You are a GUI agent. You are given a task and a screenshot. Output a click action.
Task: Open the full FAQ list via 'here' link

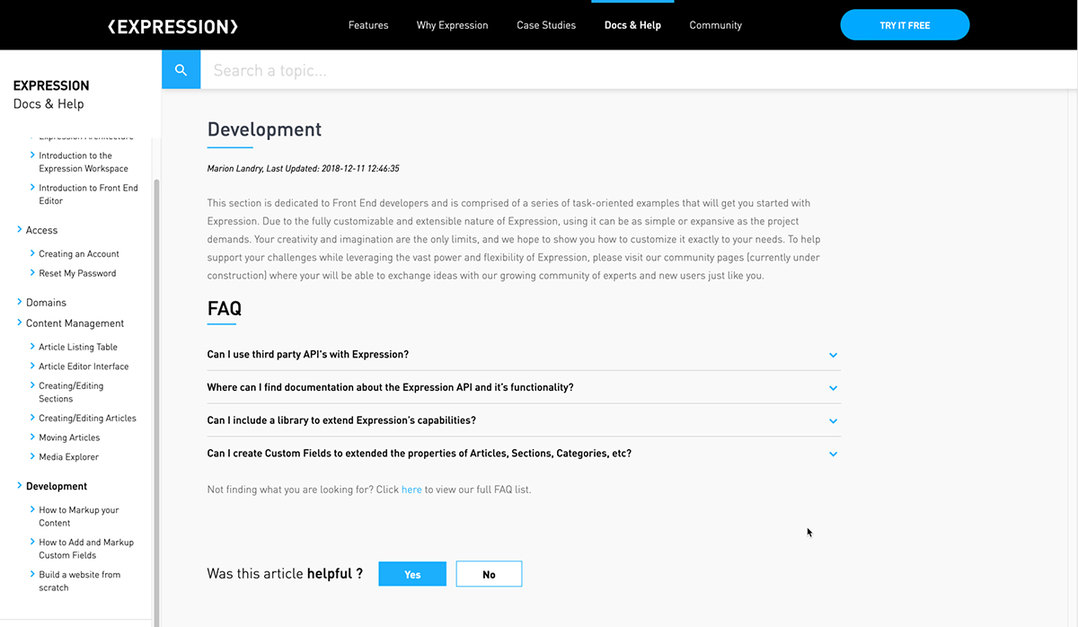coord(411,489)
